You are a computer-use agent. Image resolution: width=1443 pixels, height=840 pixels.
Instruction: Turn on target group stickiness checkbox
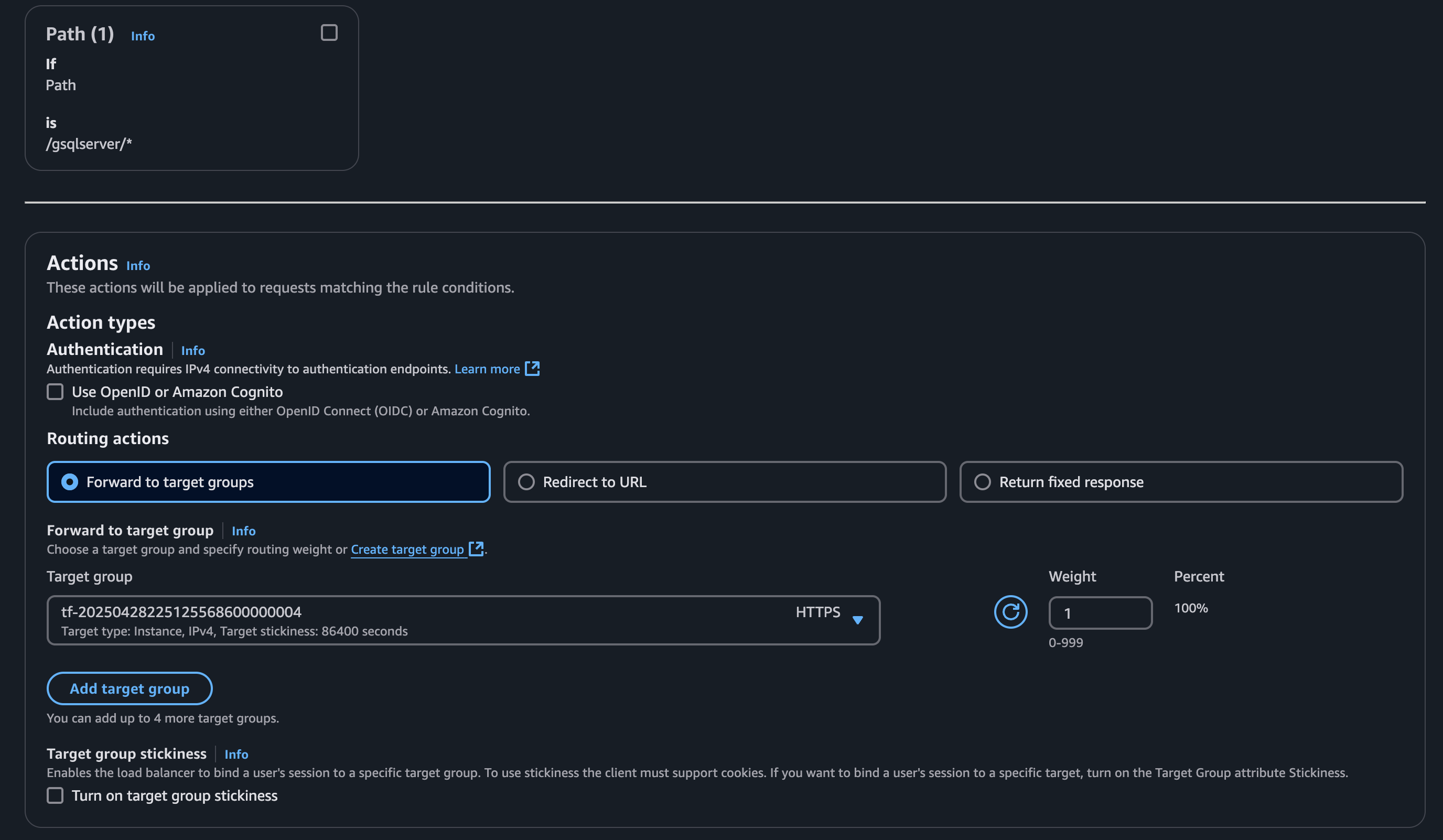(55, 795)
